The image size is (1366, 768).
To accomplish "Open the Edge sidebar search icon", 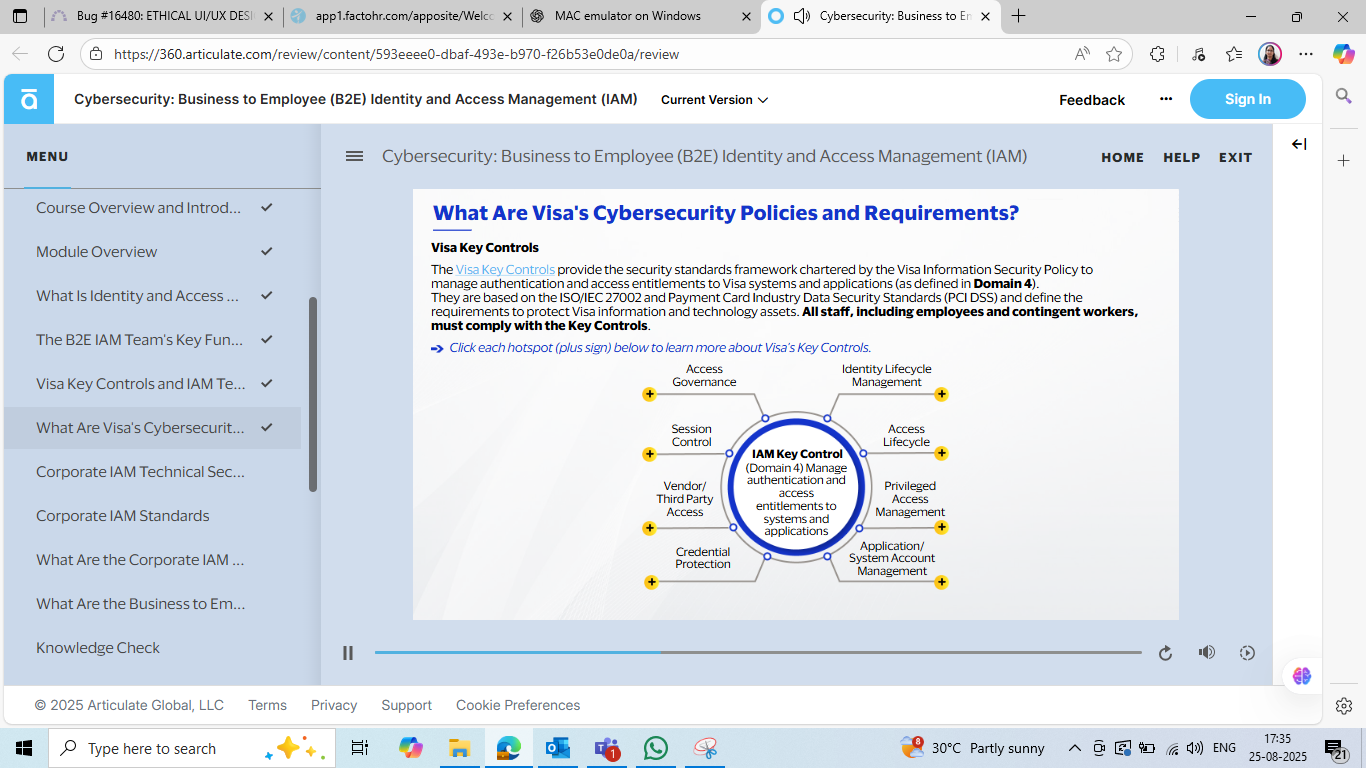I will pos(1344,96).
